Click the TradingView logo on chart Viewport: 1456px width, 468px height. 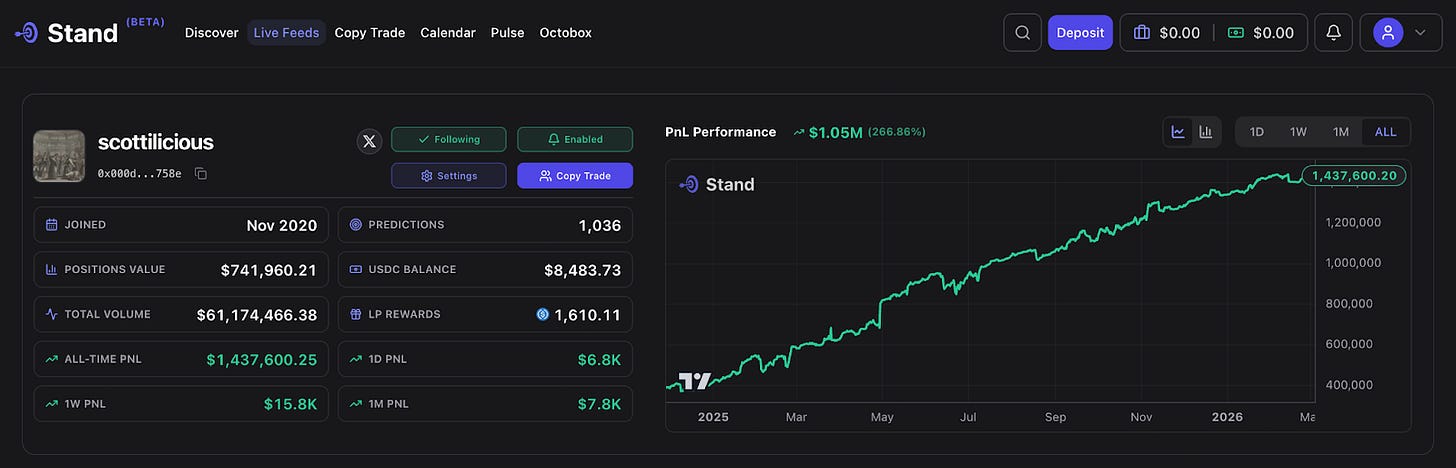pos(695,380)
